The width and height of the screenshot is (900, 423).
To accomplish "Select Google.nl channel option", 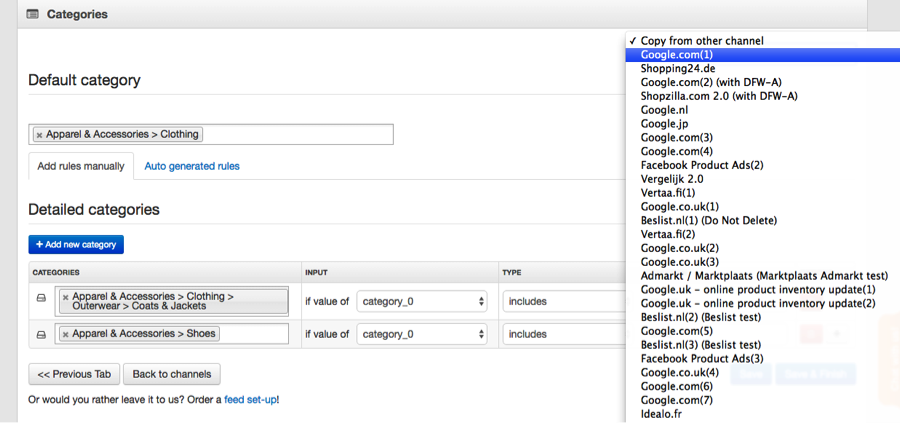I will tap(762, 110).
